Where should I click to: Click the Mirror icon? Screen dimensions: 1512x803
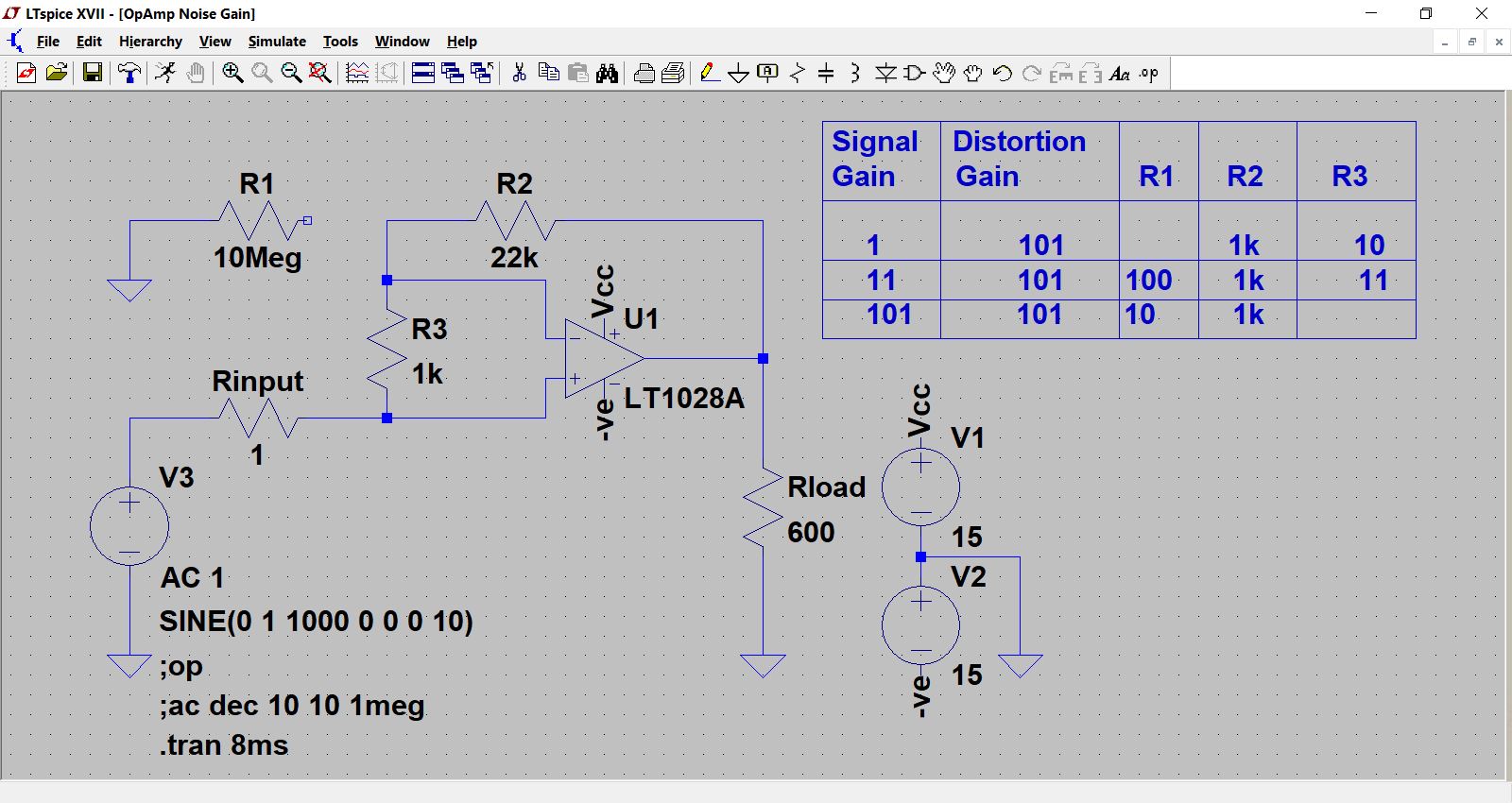pyautogui.click(x=1091, y=73)
